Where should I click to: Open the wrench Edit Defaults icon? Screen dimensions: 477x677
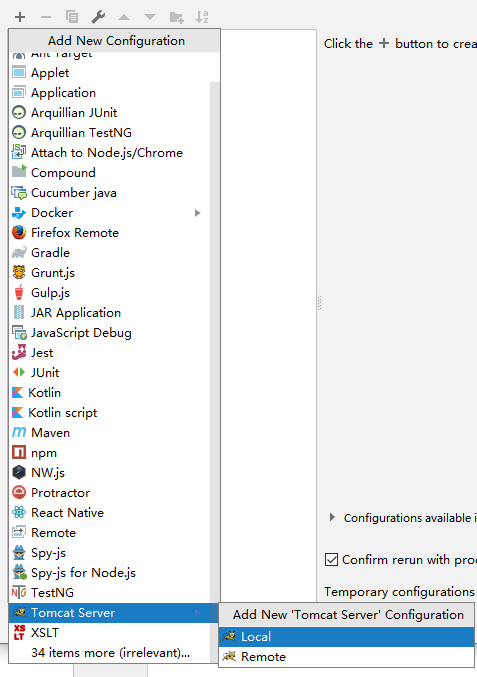point(98,17)
